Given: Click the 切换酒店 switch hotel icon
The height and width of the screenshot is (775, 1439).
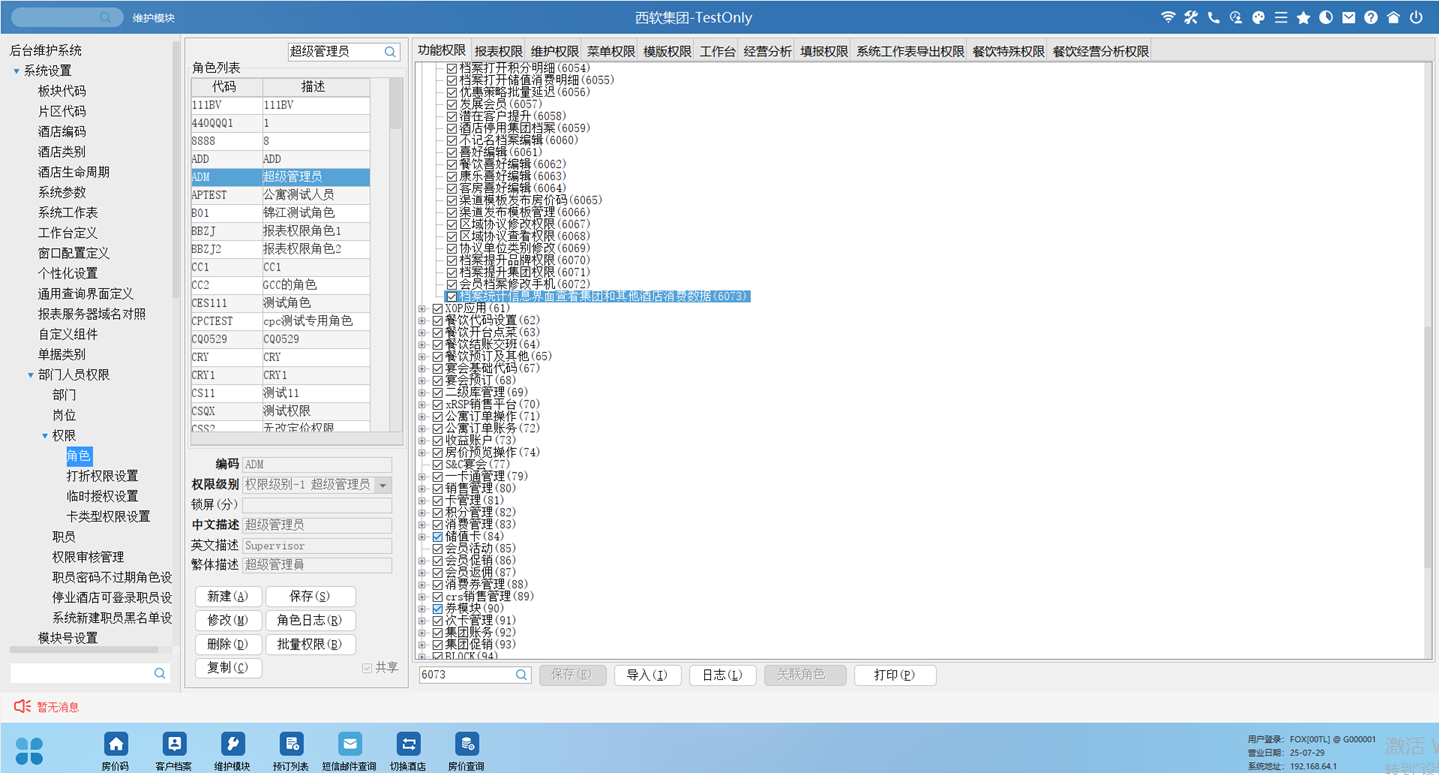Looking at the screenshot, I should click(408, 745).
